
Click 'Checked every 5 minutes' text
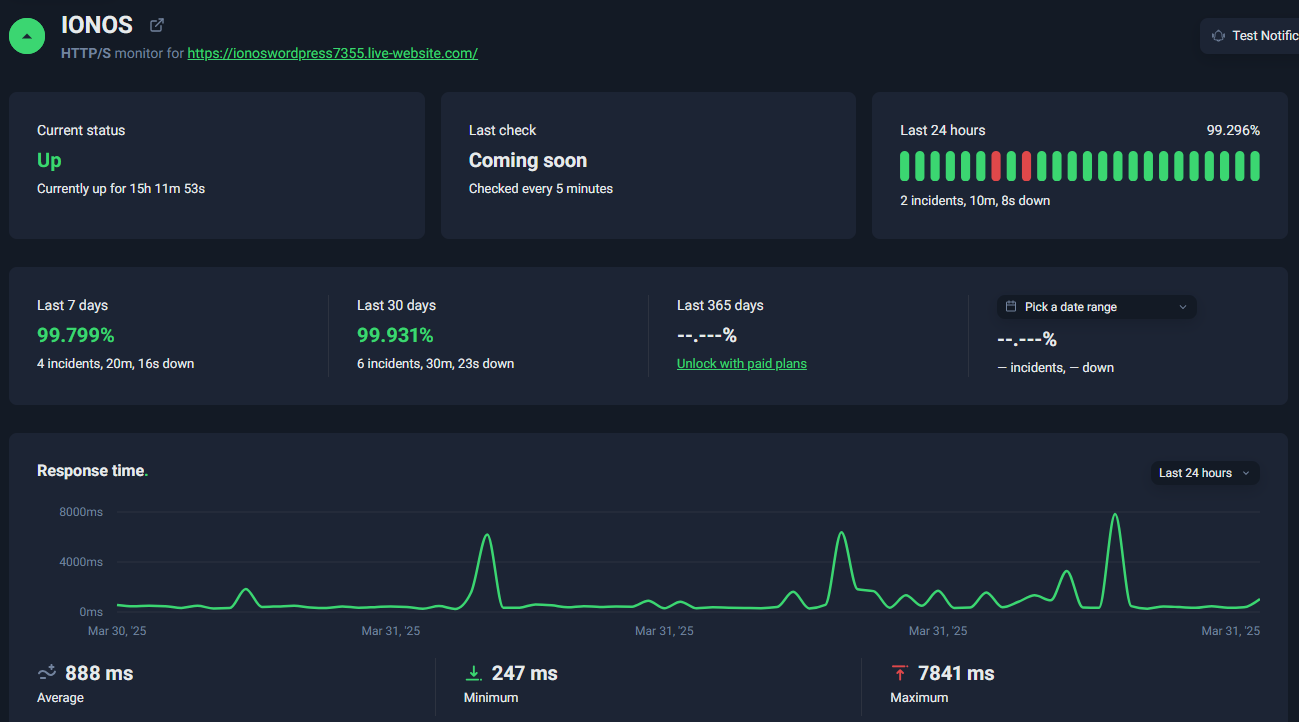point(541,189)
